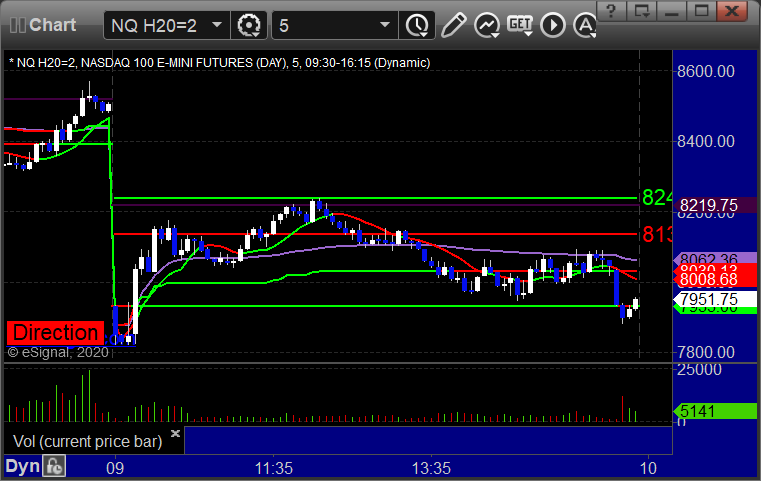Open the symbol settings gear icon

(249, 25)
